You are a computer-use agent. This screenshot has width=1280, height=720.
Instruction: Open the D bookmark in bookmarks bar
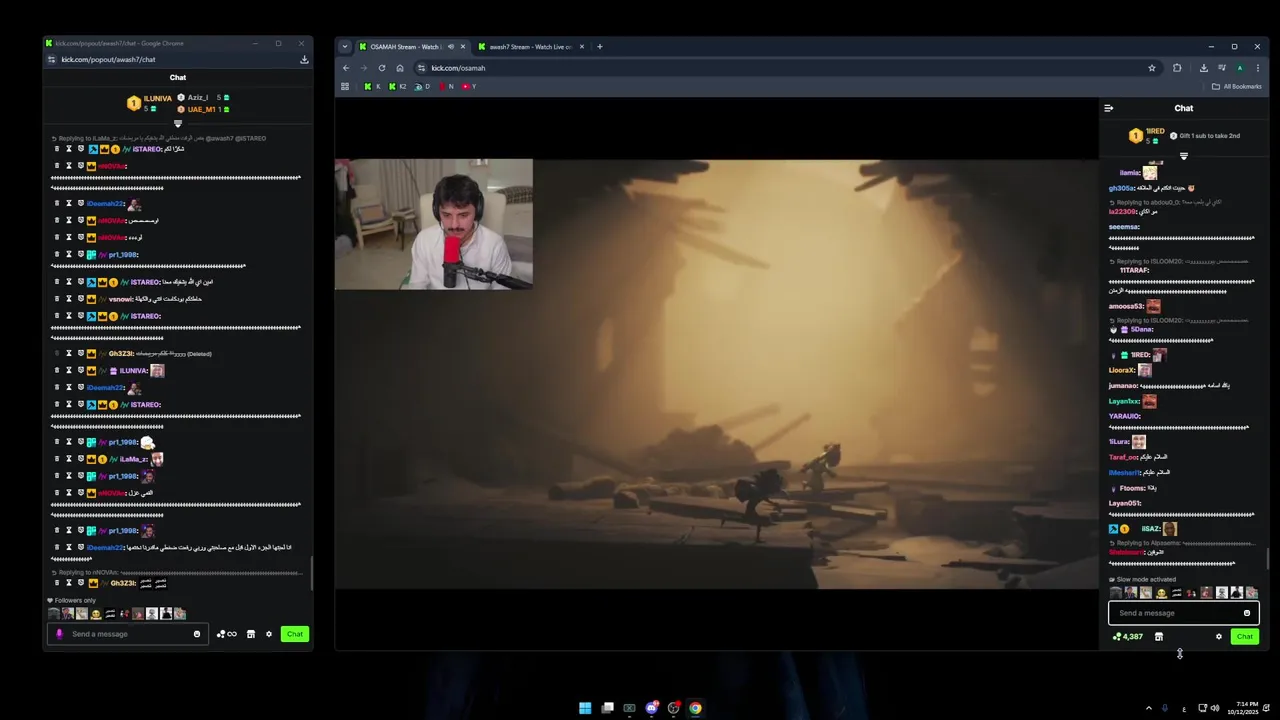point(423,87)
